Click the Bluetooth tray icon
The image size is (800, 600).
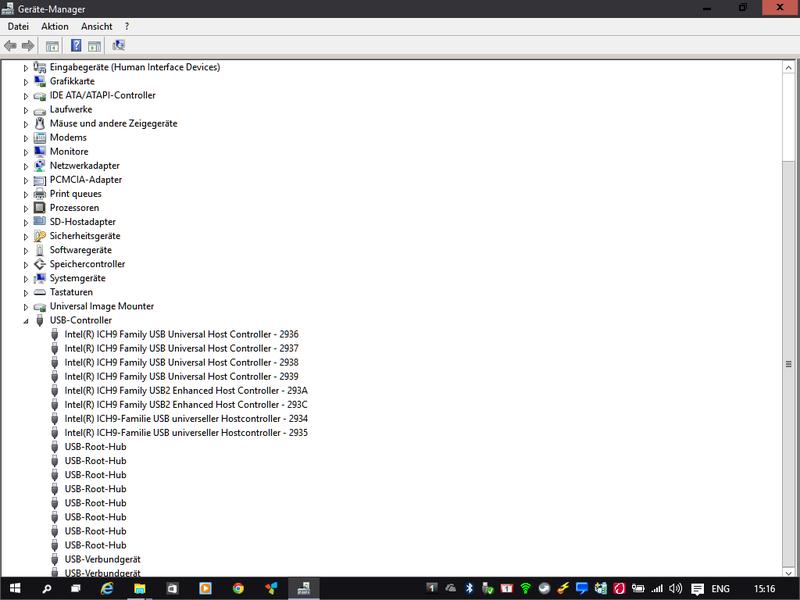469,588
